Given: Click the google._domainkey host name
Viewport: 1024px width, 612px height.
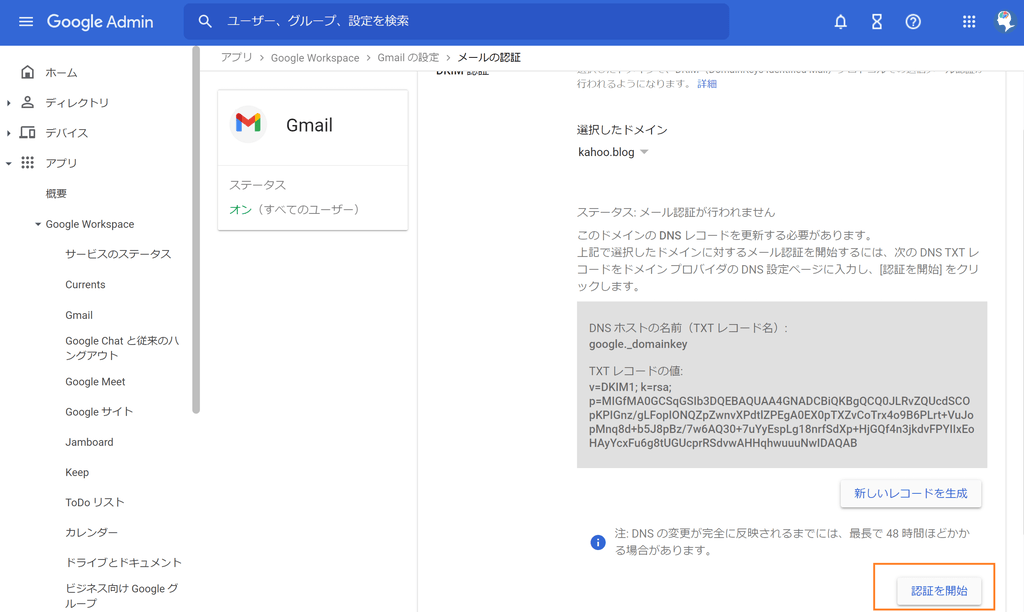Looking at the screenshot, I should pos(638,344).
